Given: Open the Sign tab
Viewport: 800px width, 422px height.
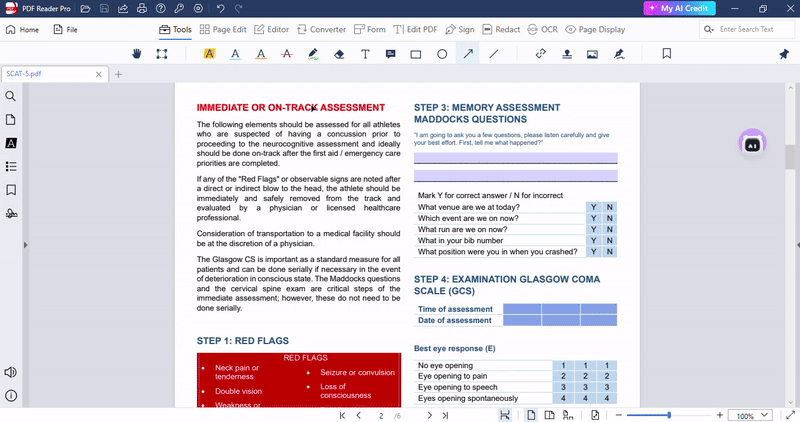Looking at the screenshot, I should pos(460,30).
